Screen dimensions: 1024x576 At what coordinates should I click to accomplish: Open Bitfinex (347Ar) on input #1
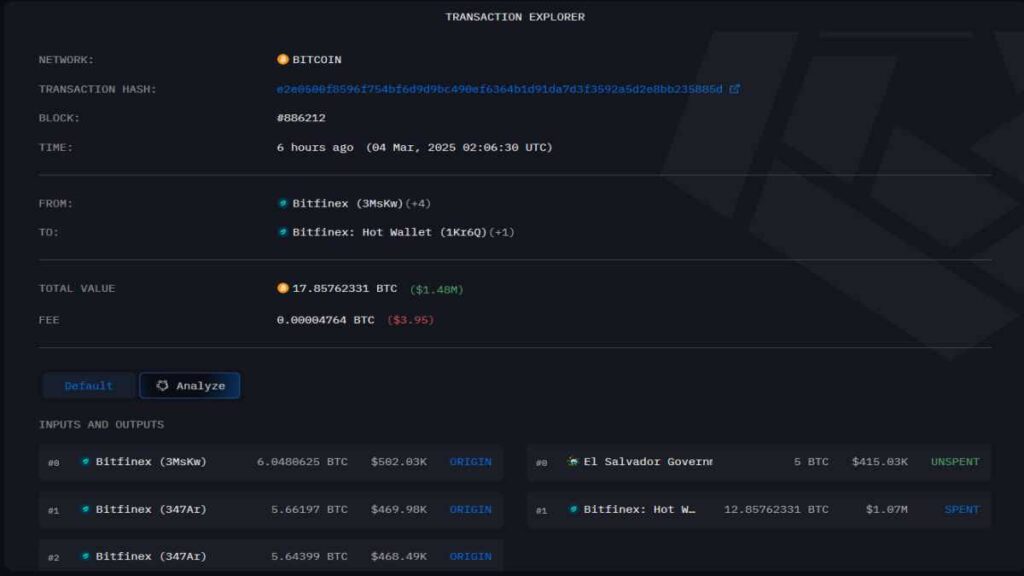point(151,509)
